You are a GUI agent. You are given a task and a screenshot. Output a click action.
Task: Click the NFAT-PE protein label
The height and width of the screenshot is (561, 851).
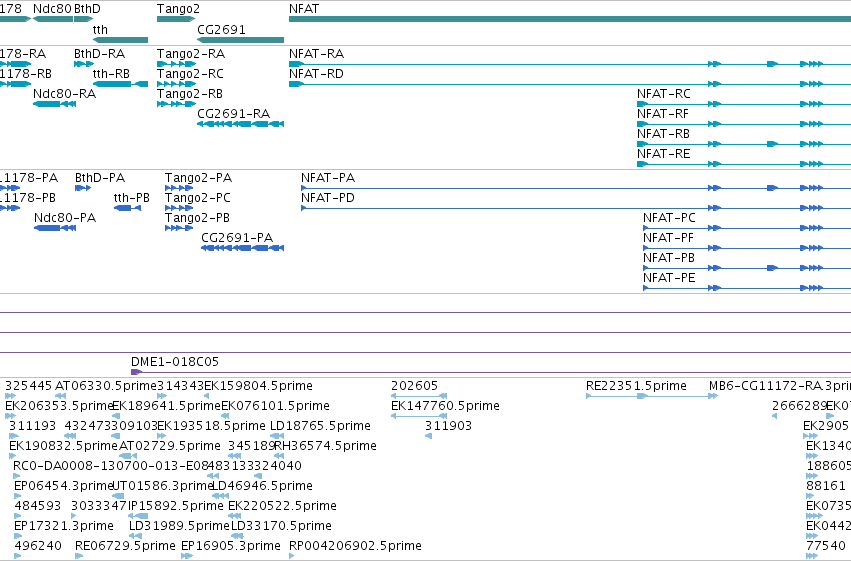pyautogui.click(x=669, y=278)
